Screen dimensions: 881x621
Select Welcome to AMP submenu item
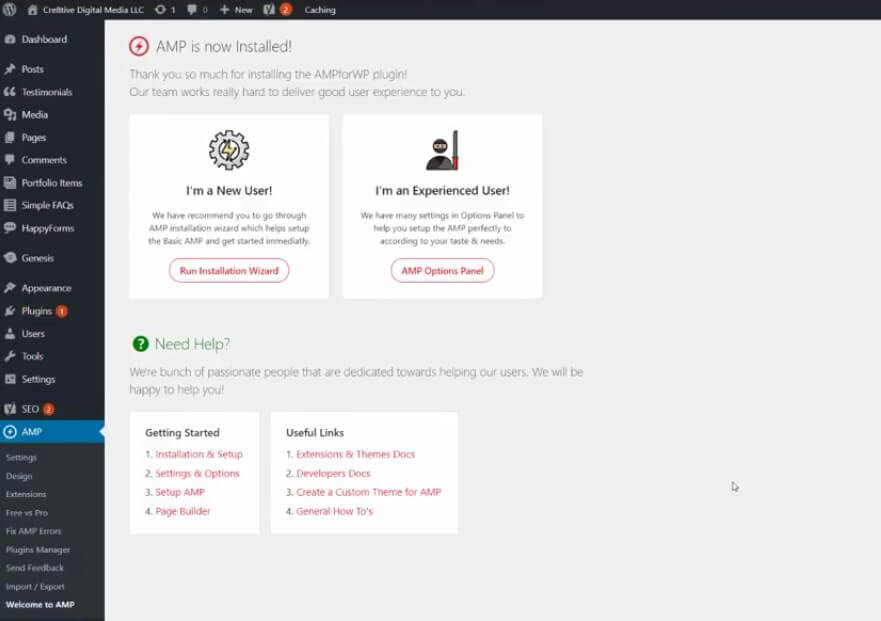[40, 605]
